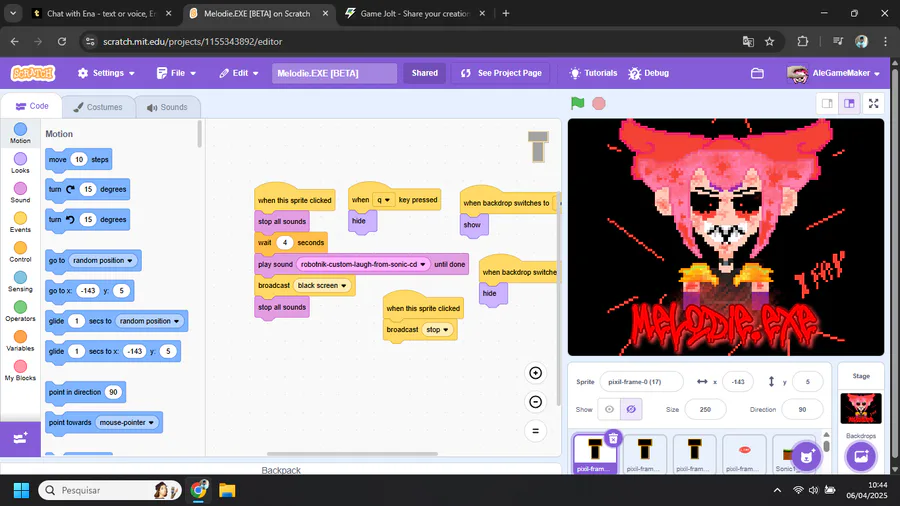This screenshot has width=900, height=506.
Task: Open the My Stuff folder icon
Action: click(x=757, y=73)
